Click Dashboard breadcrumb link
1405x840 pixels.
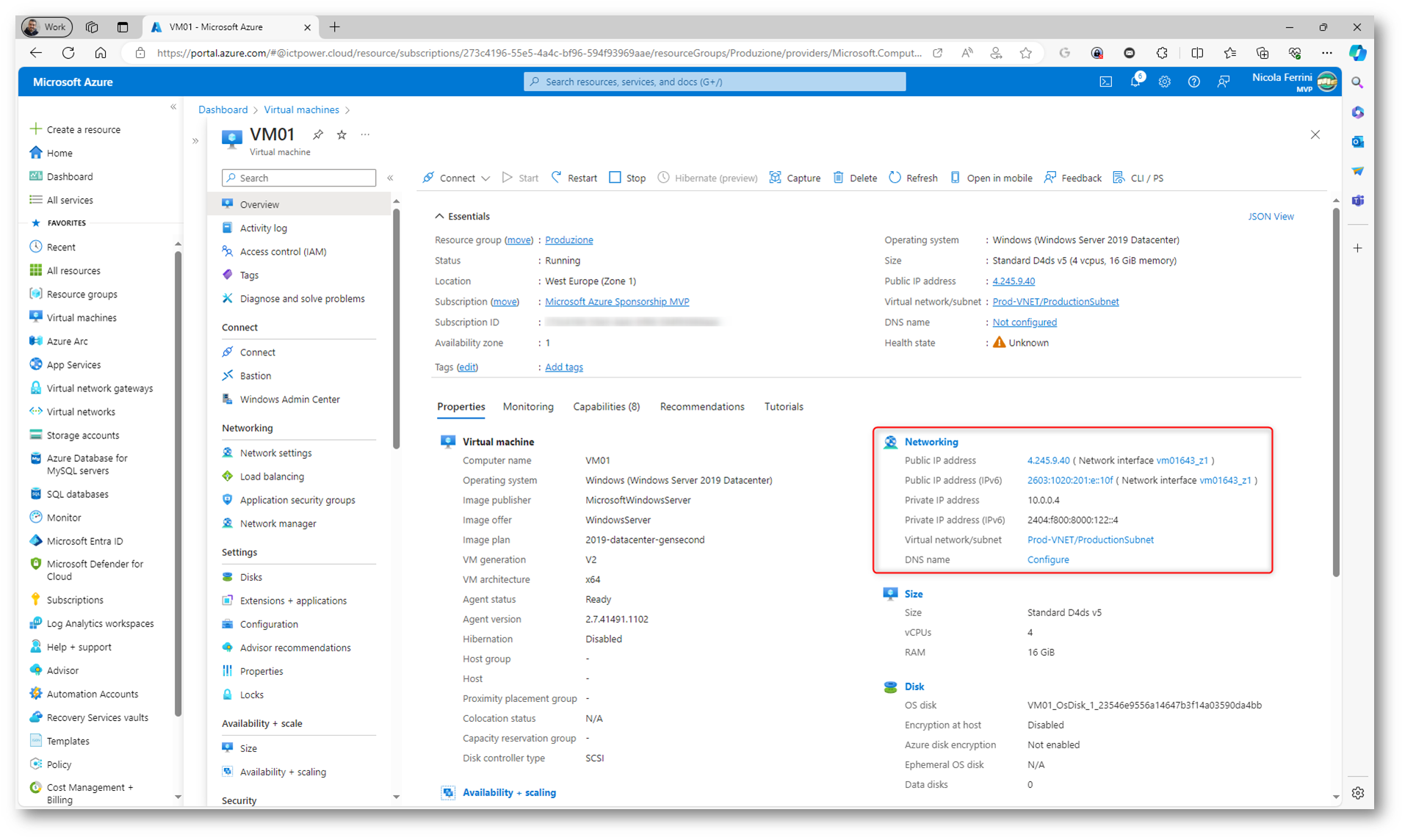223,109
